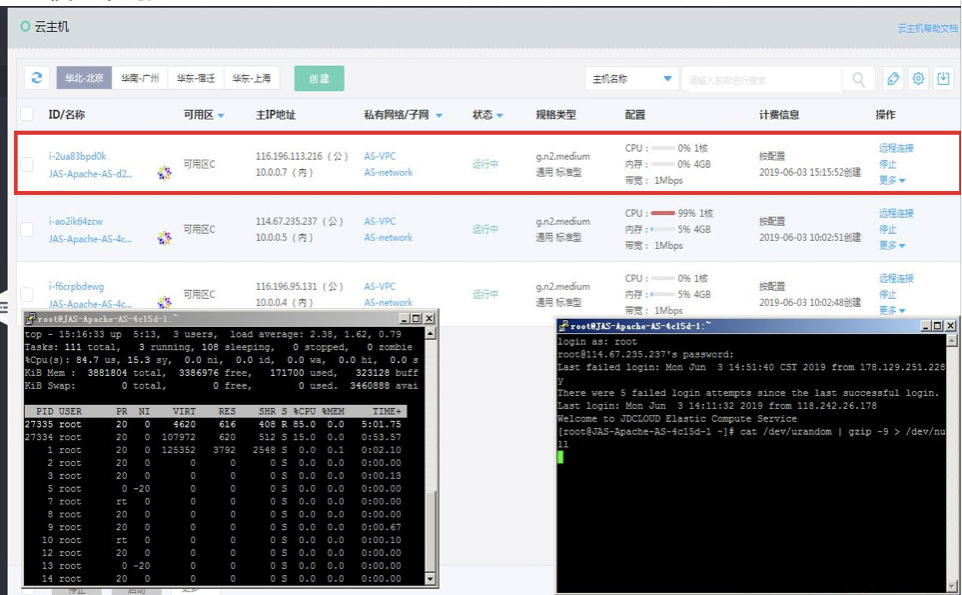The image size is (962, 595).
Task: Open instance link i-ao2ik64zcw
Action: [x=75, y=221]
